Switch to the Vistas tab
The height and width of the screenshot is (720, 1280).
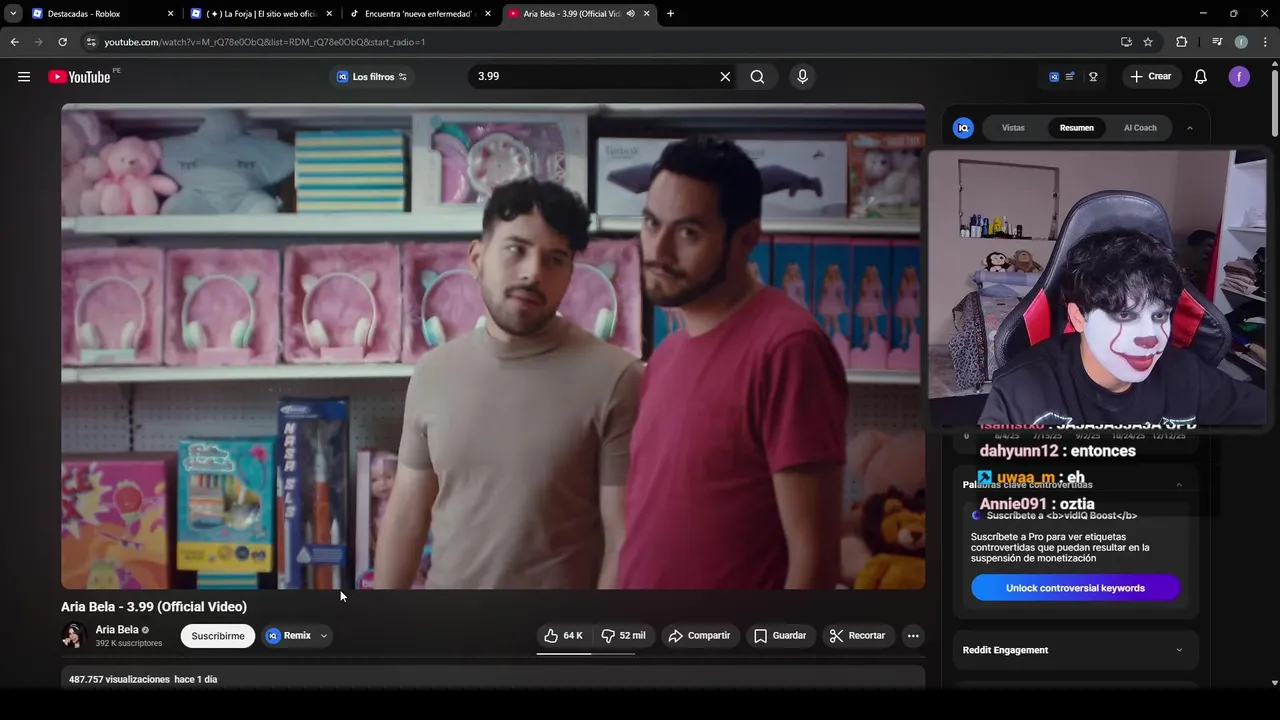1013,128
